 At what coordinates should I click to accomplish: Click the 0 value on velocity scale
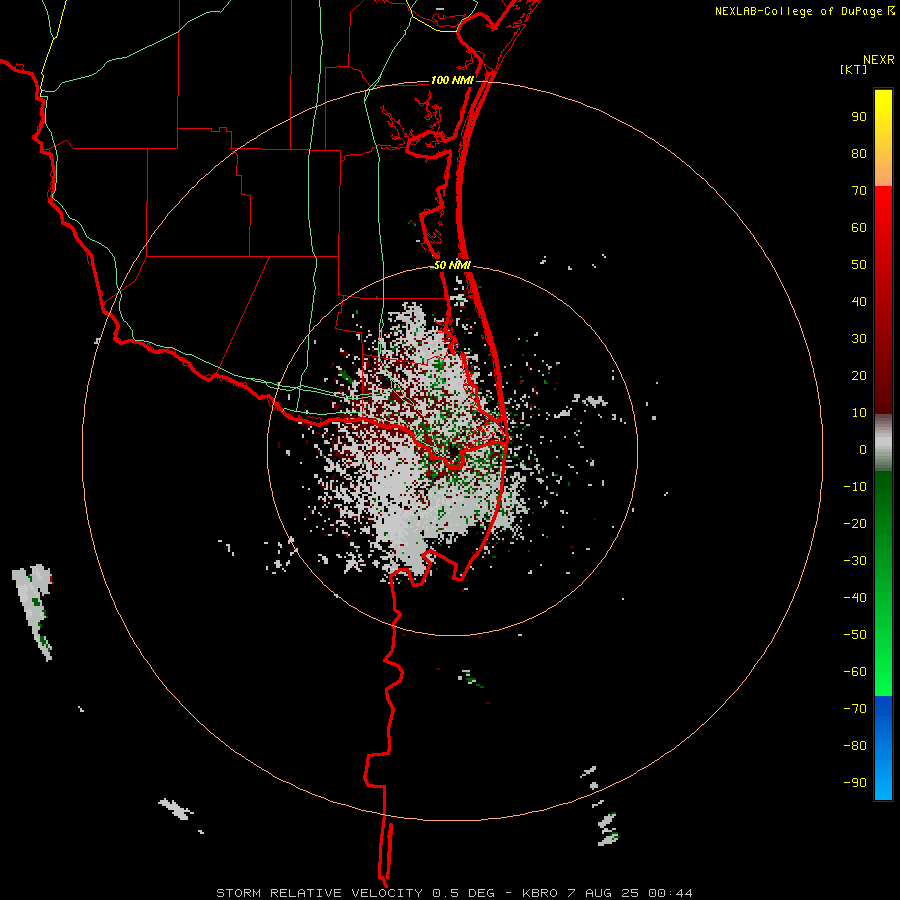[x=863, y=449]
